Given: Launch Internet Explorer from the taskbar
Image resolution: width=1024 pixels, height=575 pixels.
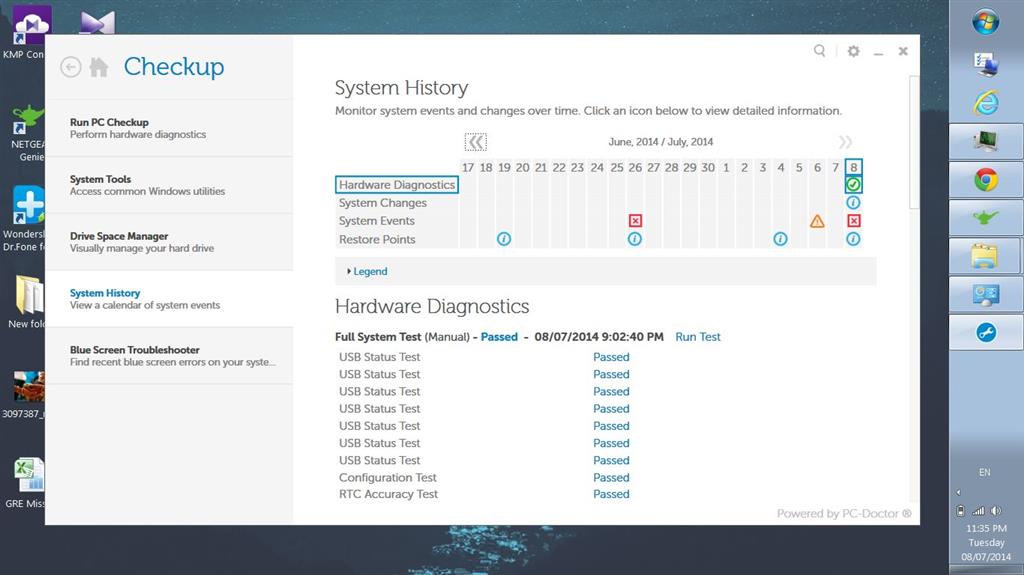Looking at the screenshot, I should tap(985, 103).
